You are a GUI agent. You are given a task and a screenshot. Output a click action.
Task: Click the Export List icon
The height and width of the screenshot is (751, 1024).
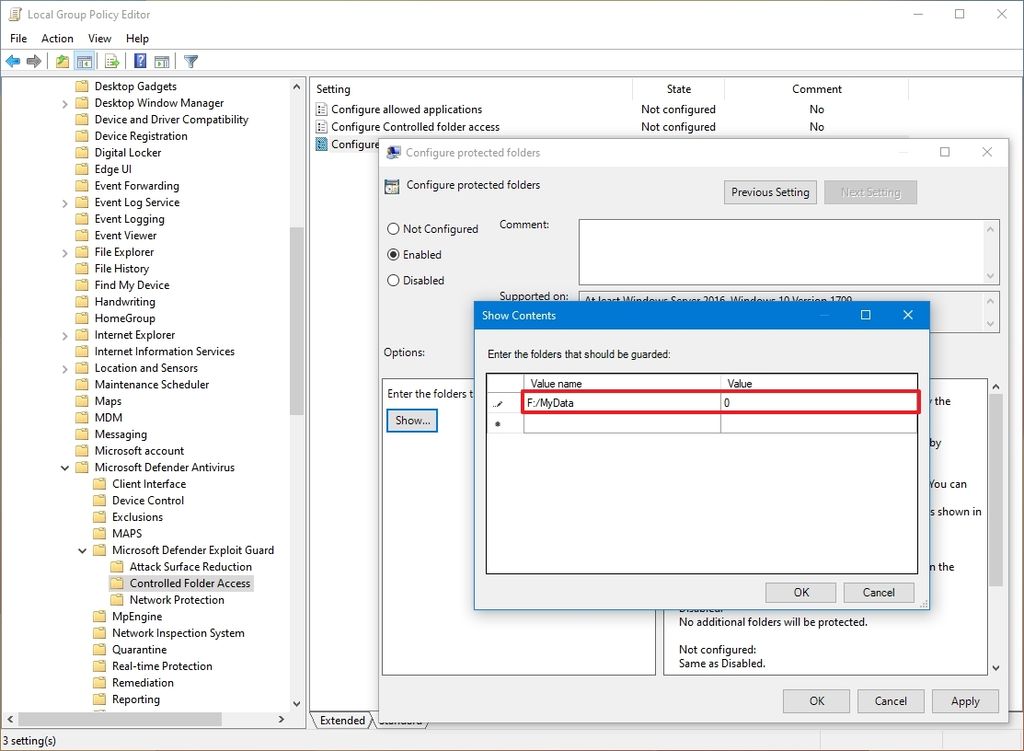click(111, 61)
